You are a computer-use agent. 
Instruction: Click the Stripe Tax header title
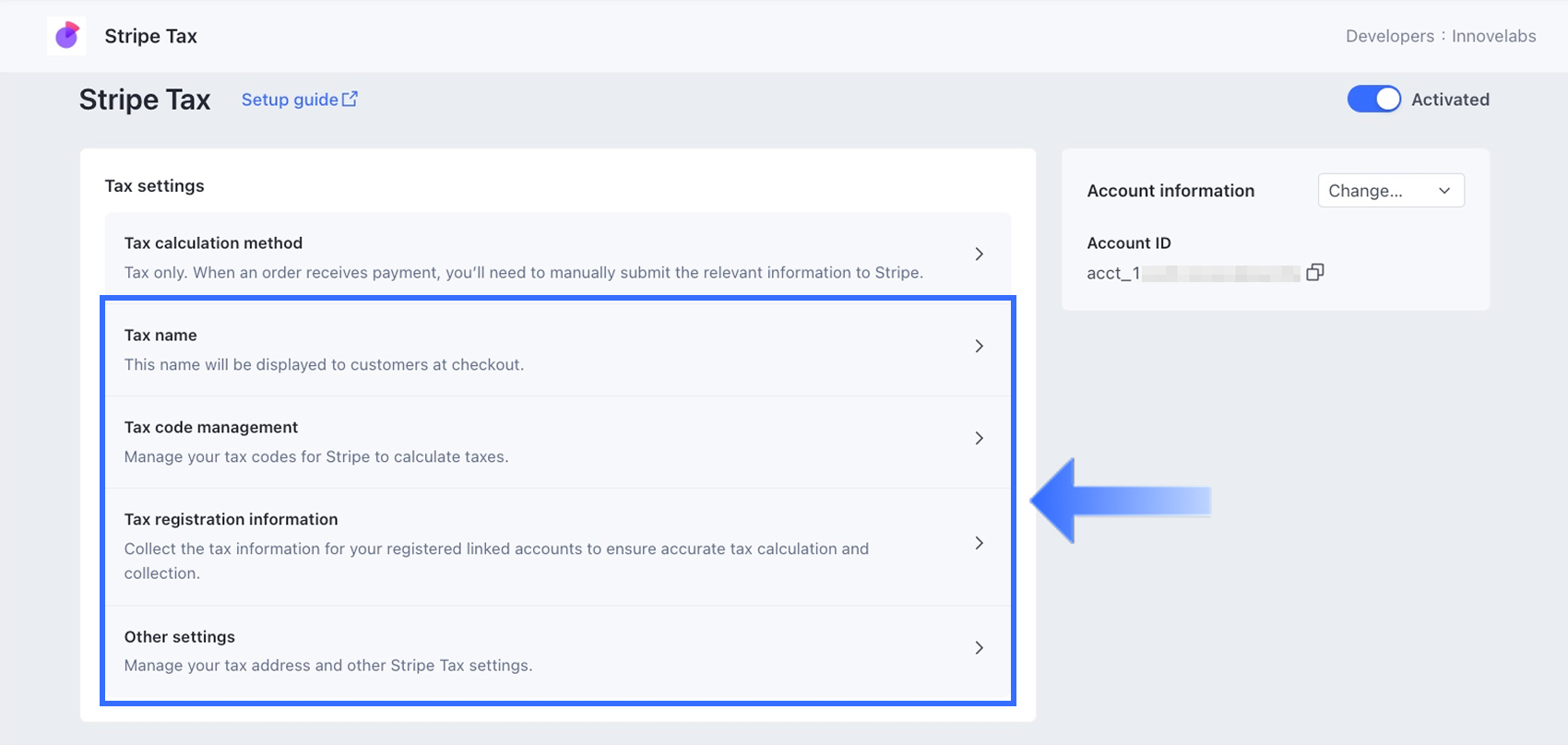150,36
